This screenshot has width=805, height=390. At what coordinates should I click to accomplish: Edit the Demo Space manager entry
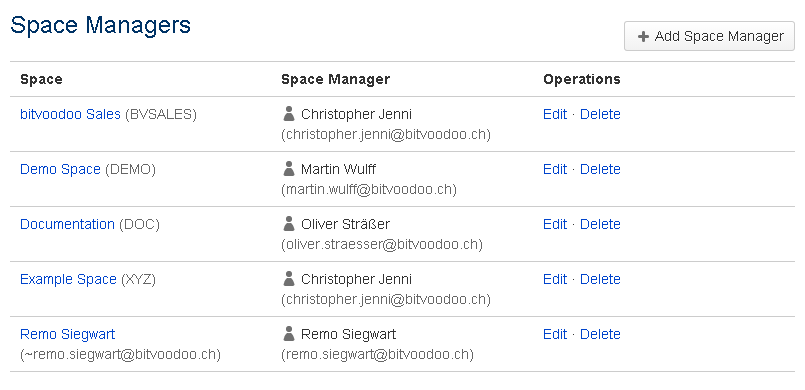point(554,169)
